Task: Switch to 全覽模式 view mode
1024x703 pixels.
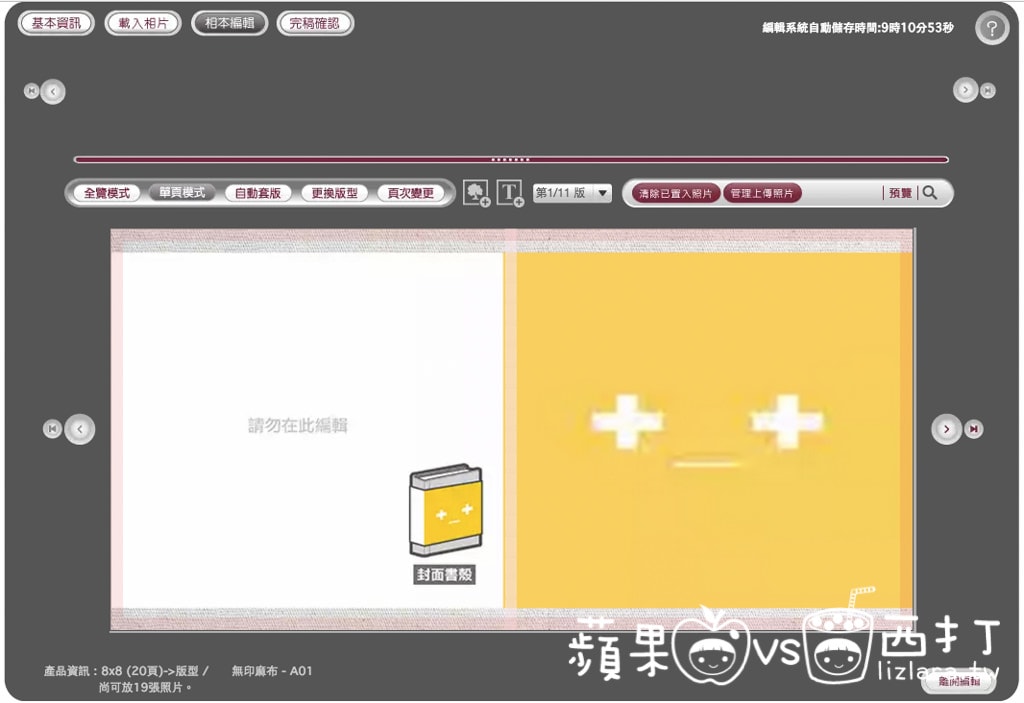Action: (106, 193)
